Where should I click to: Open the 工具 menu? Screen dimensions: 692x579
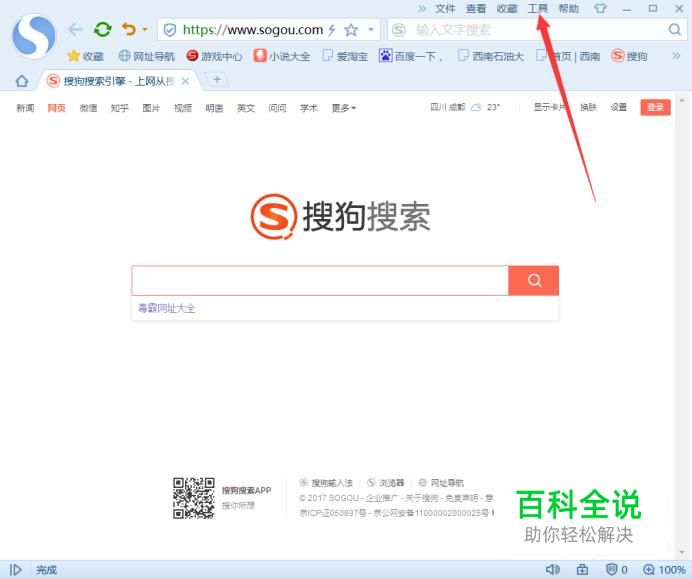538,8
